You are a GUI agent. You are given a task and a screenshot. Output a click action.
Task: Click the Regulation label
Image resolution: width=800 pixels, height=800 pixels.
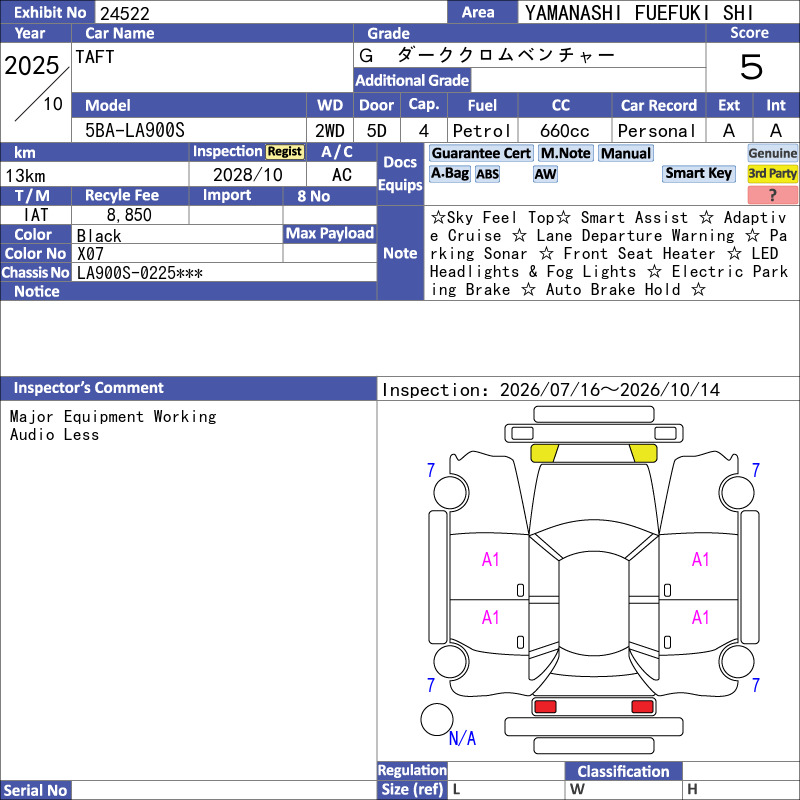tap(412, 770)
